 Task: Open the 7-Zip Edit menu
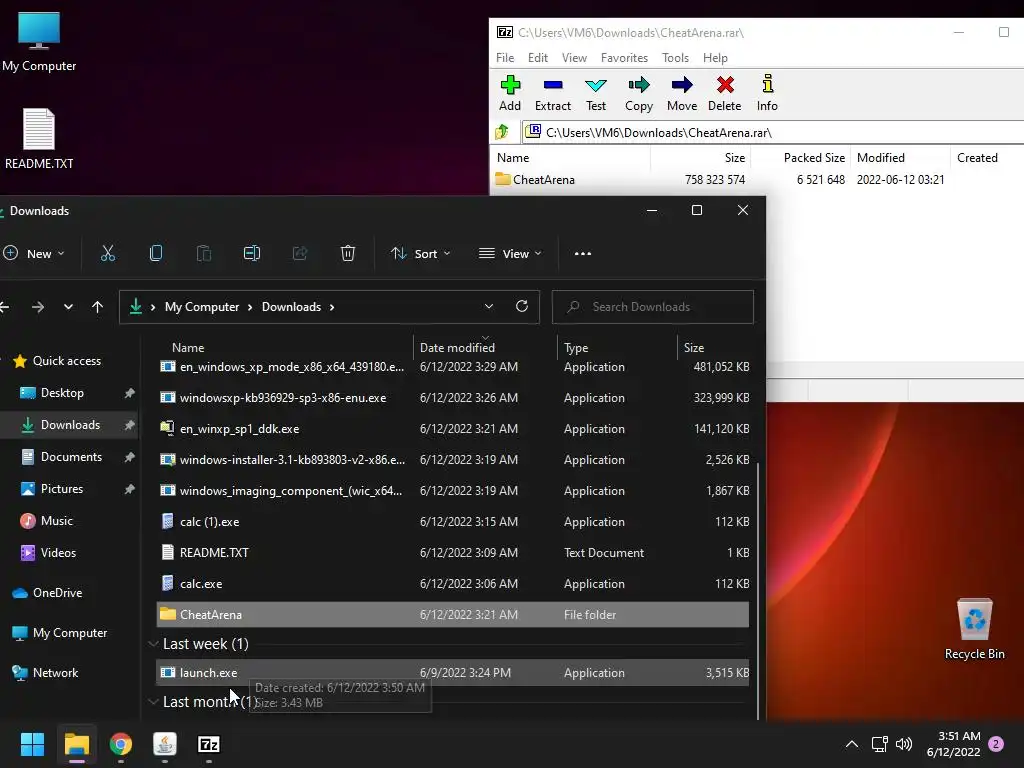(537, 57)
